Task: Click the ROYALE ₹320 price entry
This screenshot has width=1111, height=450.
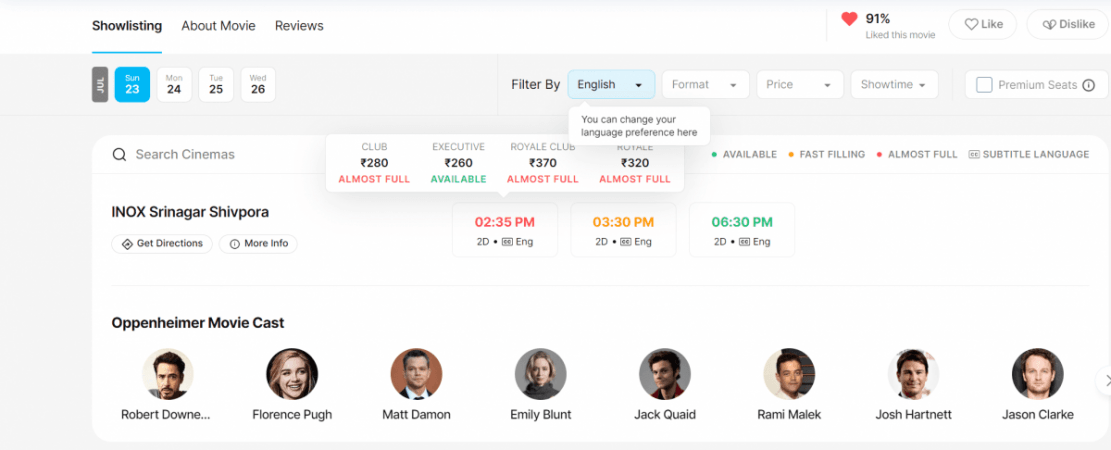Action: pyautogui.click(x=635, y=163)
